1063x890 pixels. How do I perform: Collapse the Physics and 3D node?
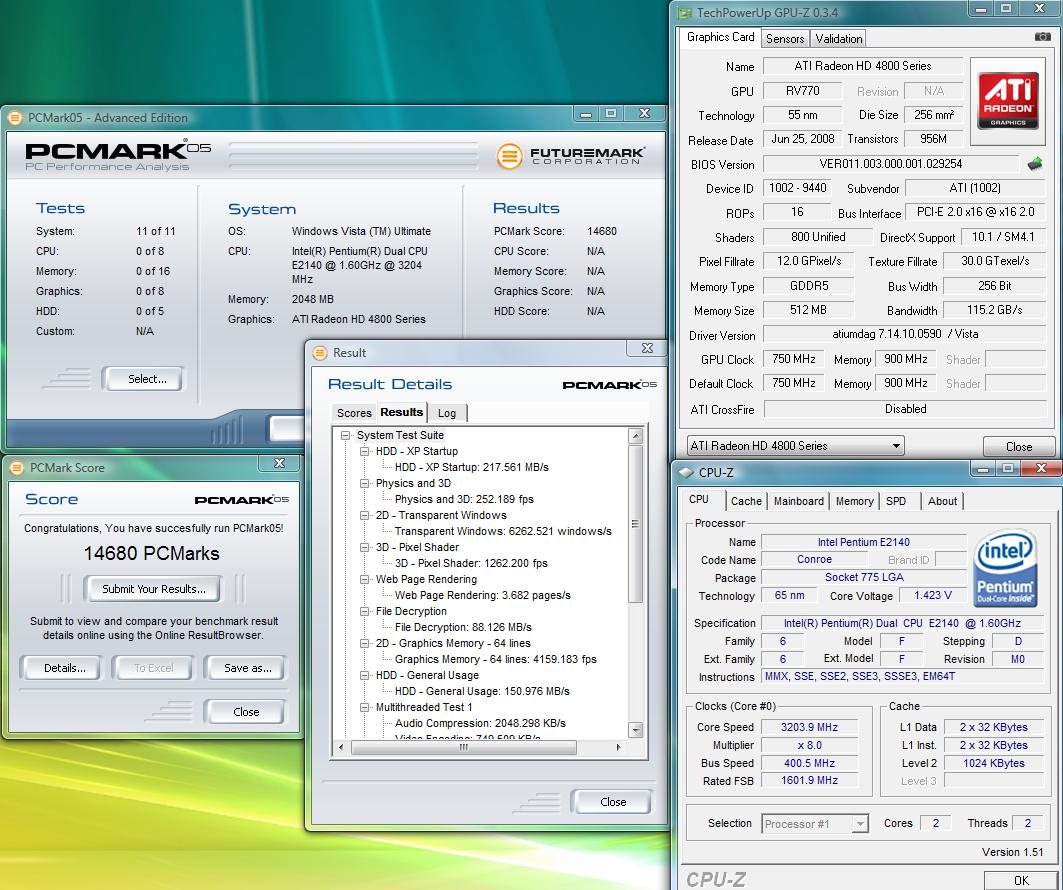point(365,483)
